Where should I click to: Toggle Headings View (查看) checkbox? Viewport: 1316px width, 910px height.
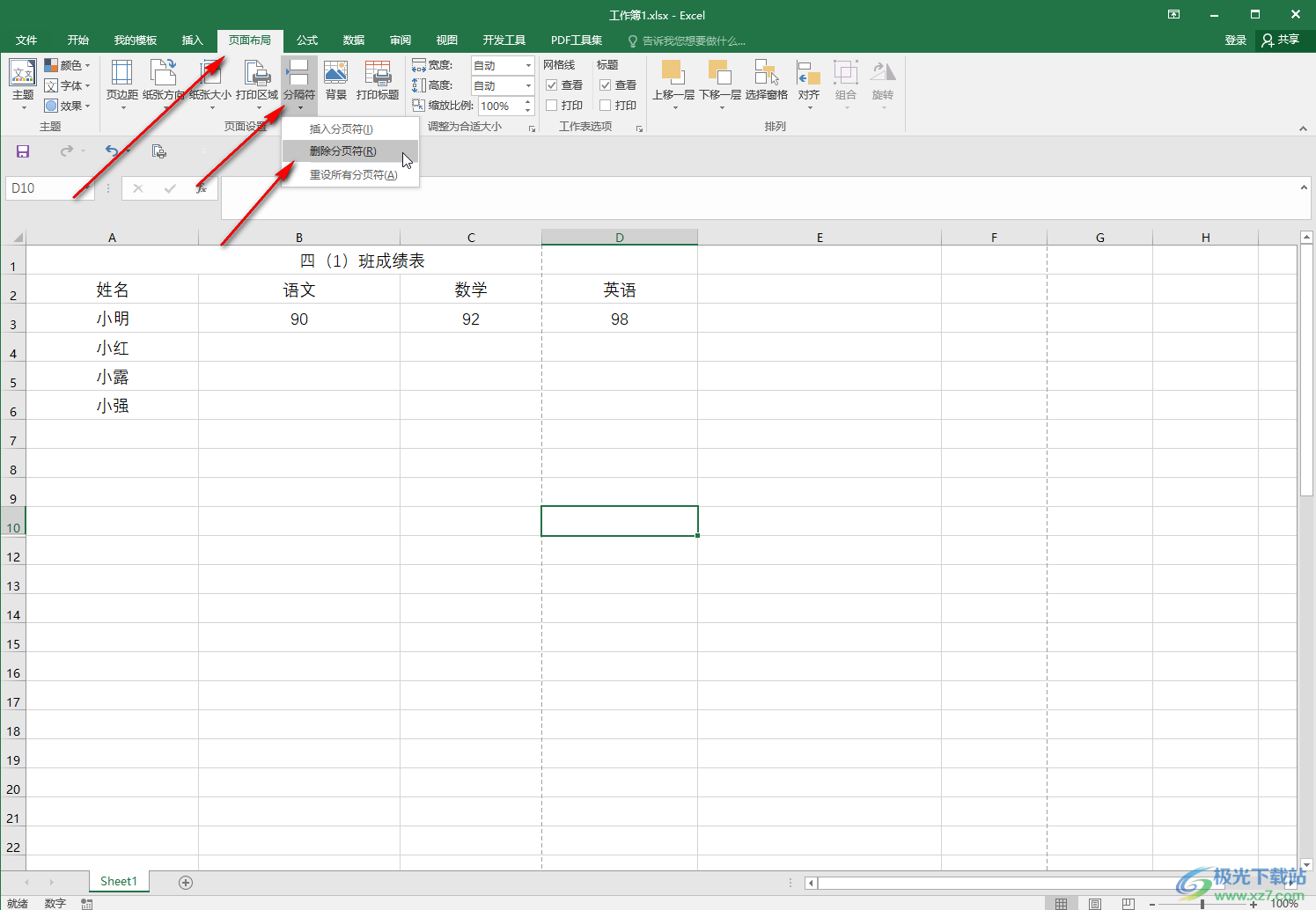click(x=606, y=85)
